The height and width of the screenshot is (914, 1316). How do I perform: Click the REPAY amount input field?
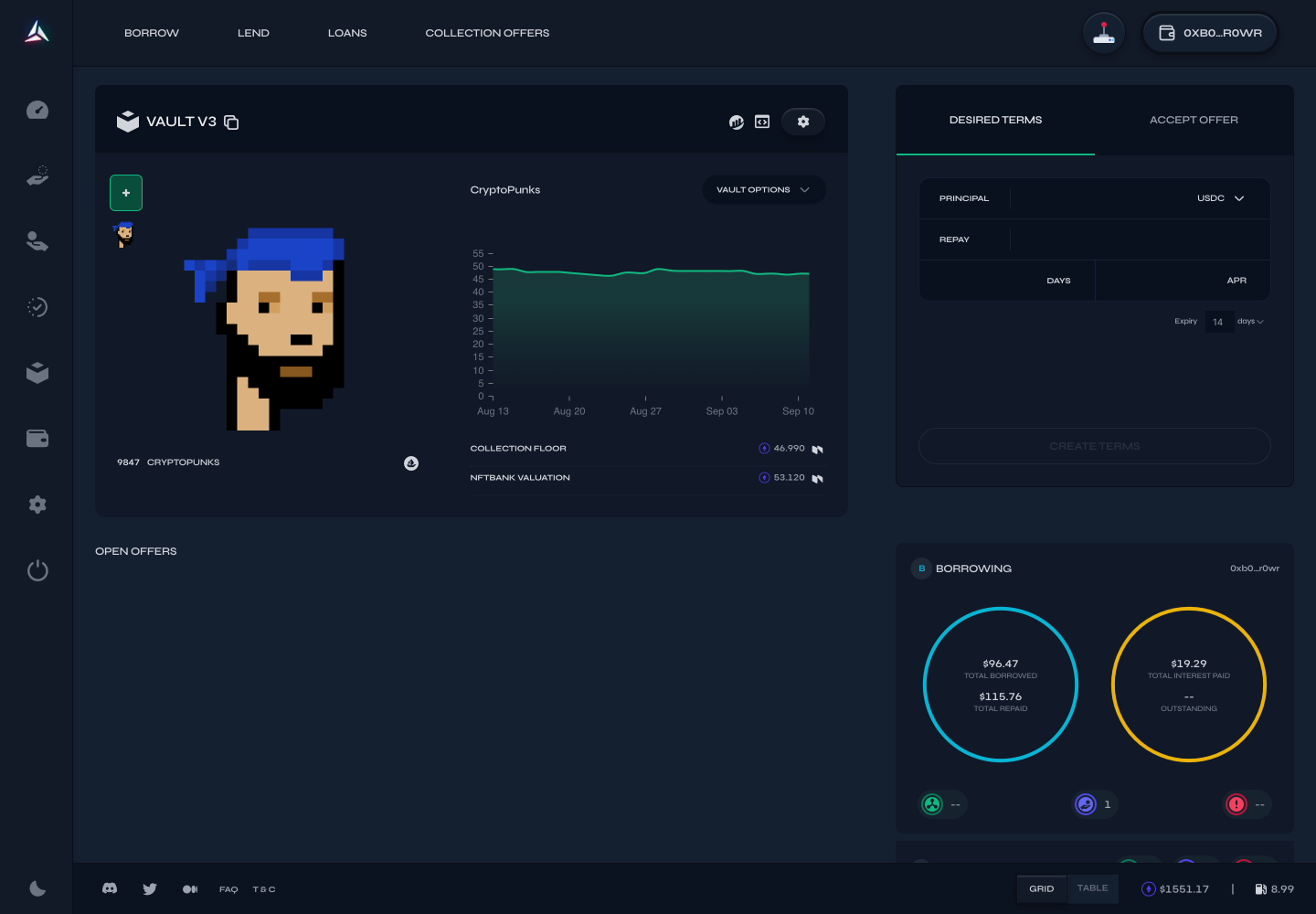click(x=1138, y=239)
